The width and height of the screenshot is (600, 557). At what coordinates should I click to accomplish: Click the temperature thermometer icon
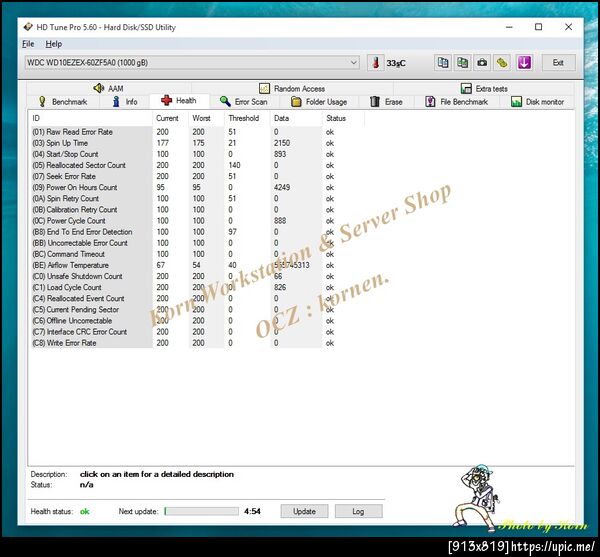pos(376,62)
